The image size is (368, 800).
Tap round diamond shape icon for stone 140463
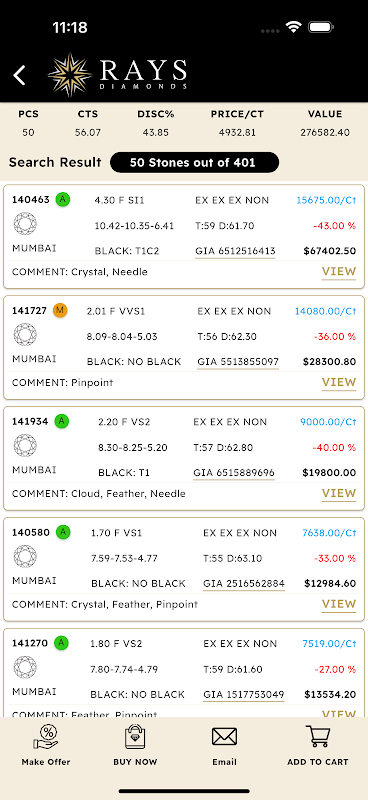[25, 224]
